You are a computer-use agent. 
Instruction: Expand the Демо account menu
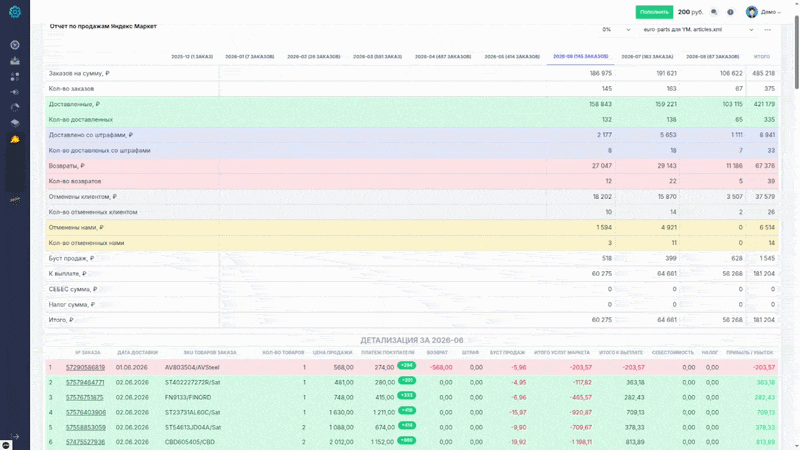[770, 12]
